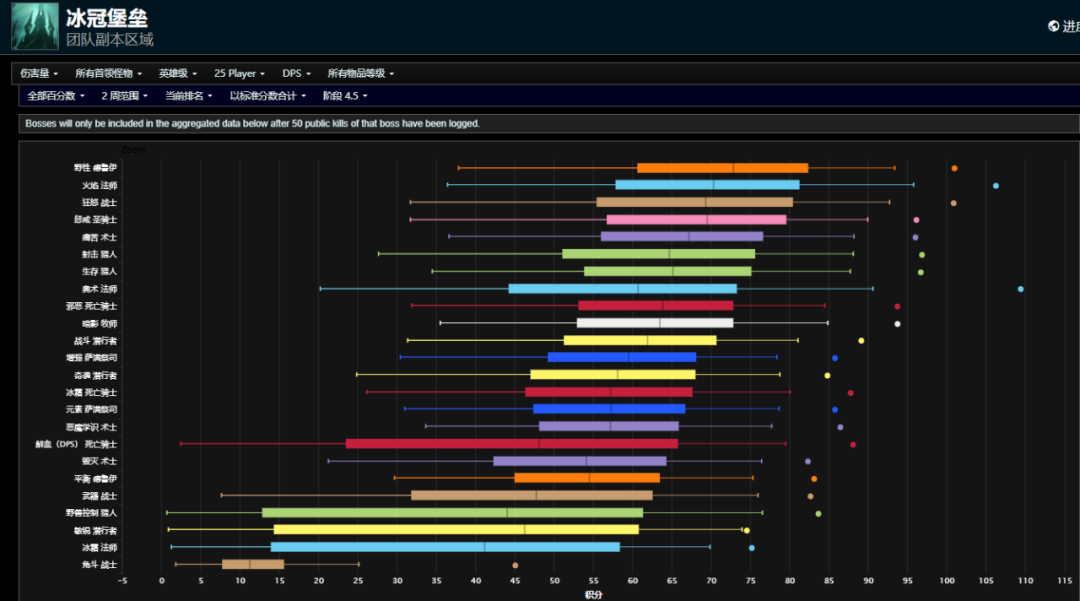Open the DPS role menu
This screenshot has height=601, width=1080.
[x=296, y=73]
